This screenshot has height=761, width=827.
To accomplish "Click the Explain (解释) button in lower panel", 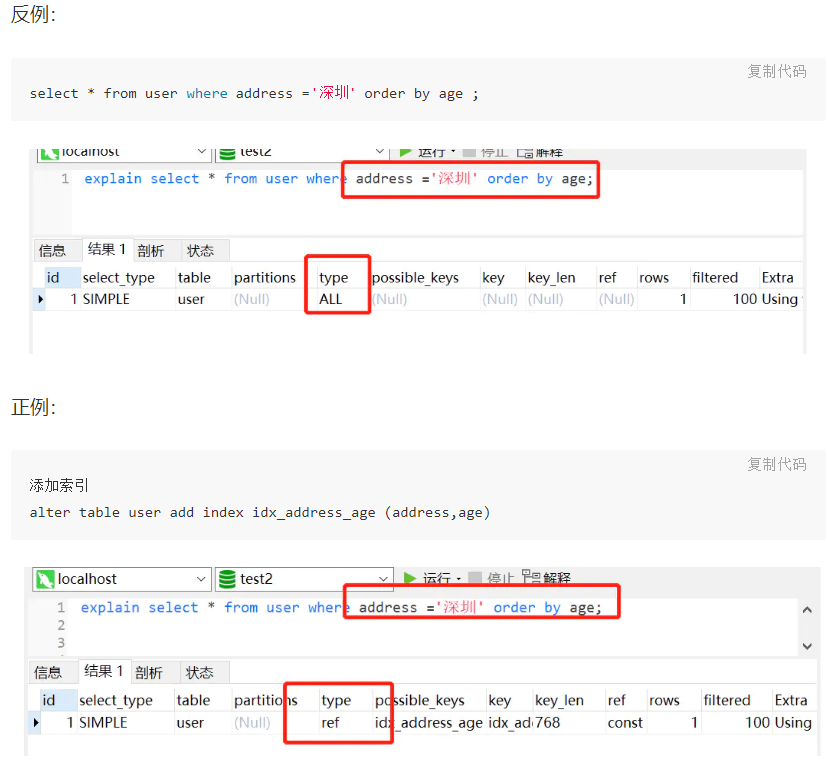I will click(x=546, y=577).
